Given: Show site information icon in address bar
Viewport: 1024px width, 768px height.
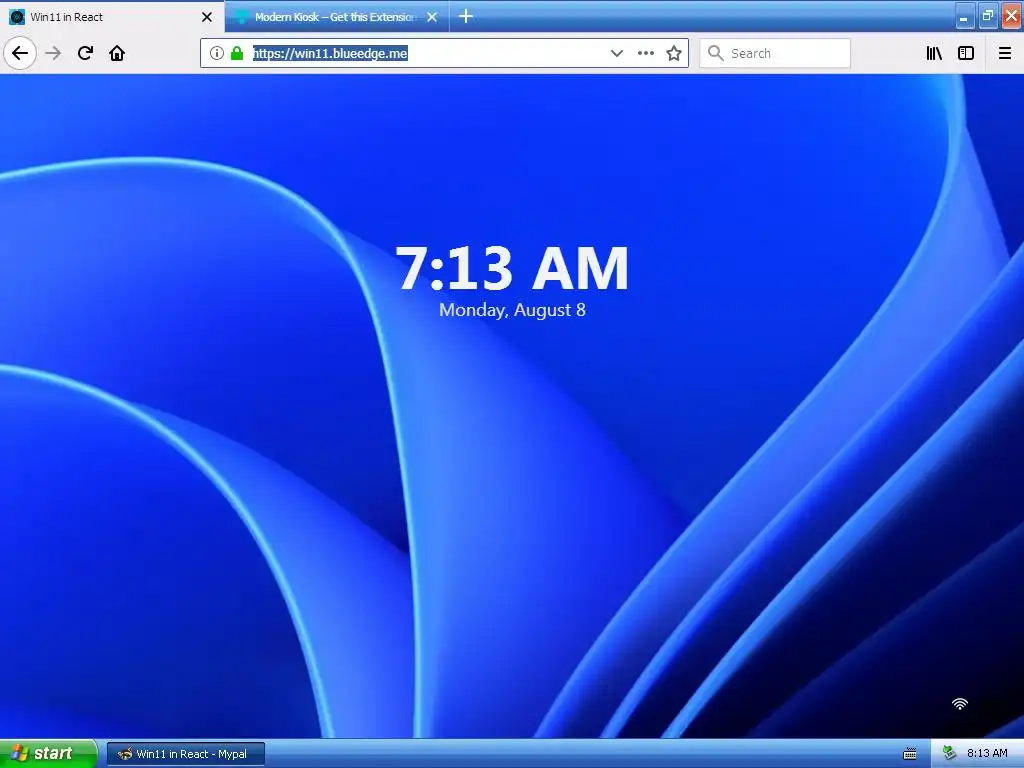Looking at the screenshot, I should click(217, 54).
